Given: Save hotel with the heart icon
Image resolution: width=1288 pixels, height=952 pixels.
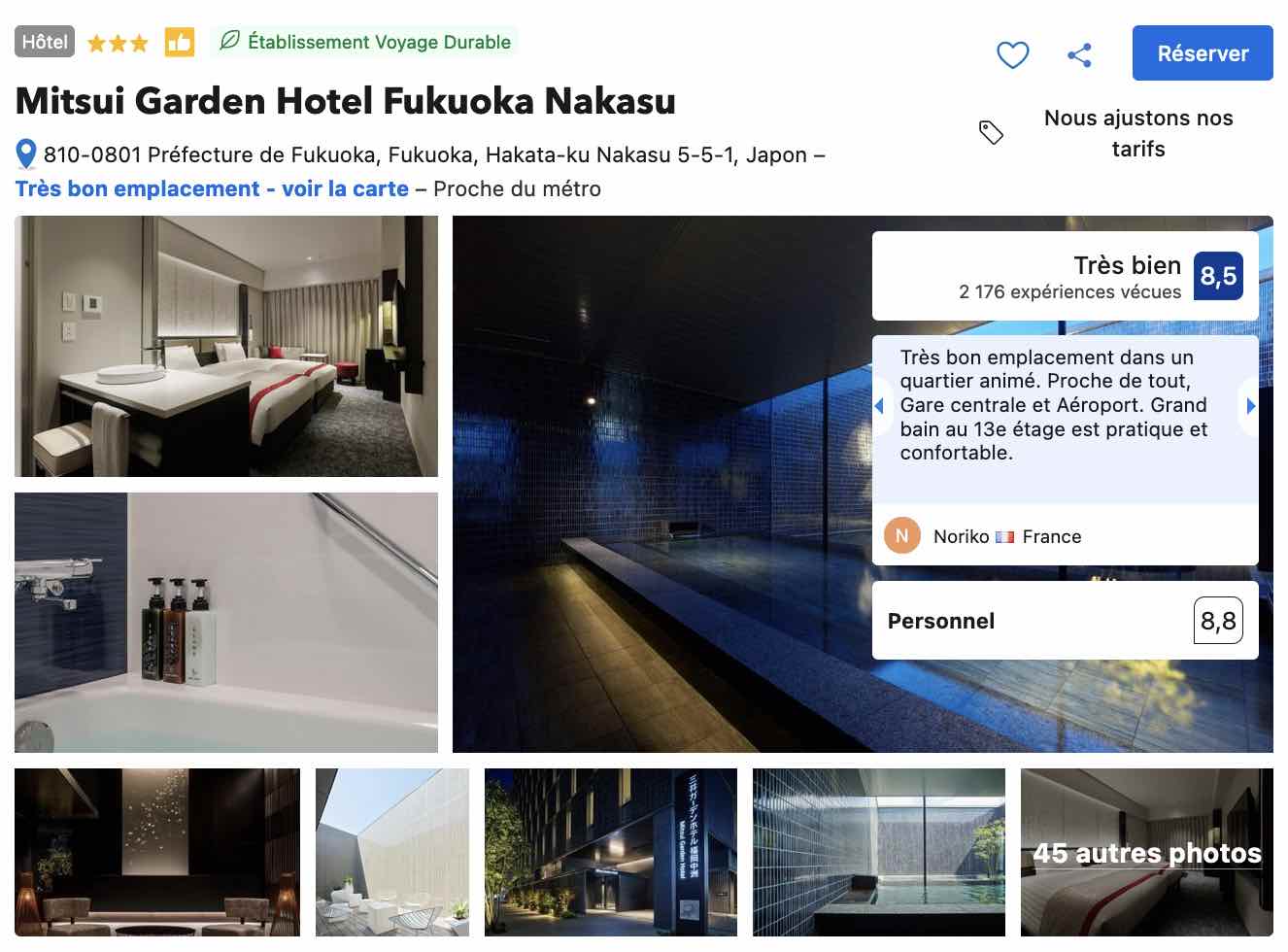Looking at the screenshot, I should (x=1012, y=54).
